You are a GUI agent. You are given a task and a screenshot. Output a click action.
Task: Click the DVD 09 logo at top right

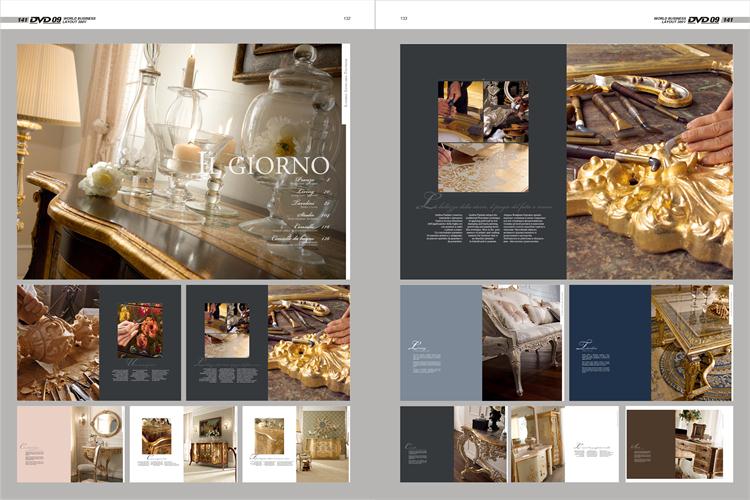703,19
